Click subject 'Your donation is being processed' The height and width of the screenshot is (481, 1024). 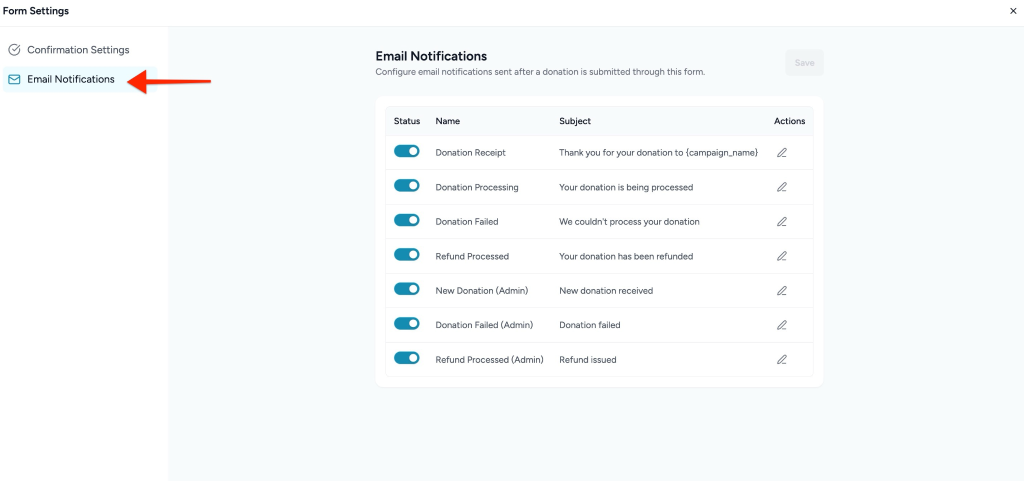626,187
